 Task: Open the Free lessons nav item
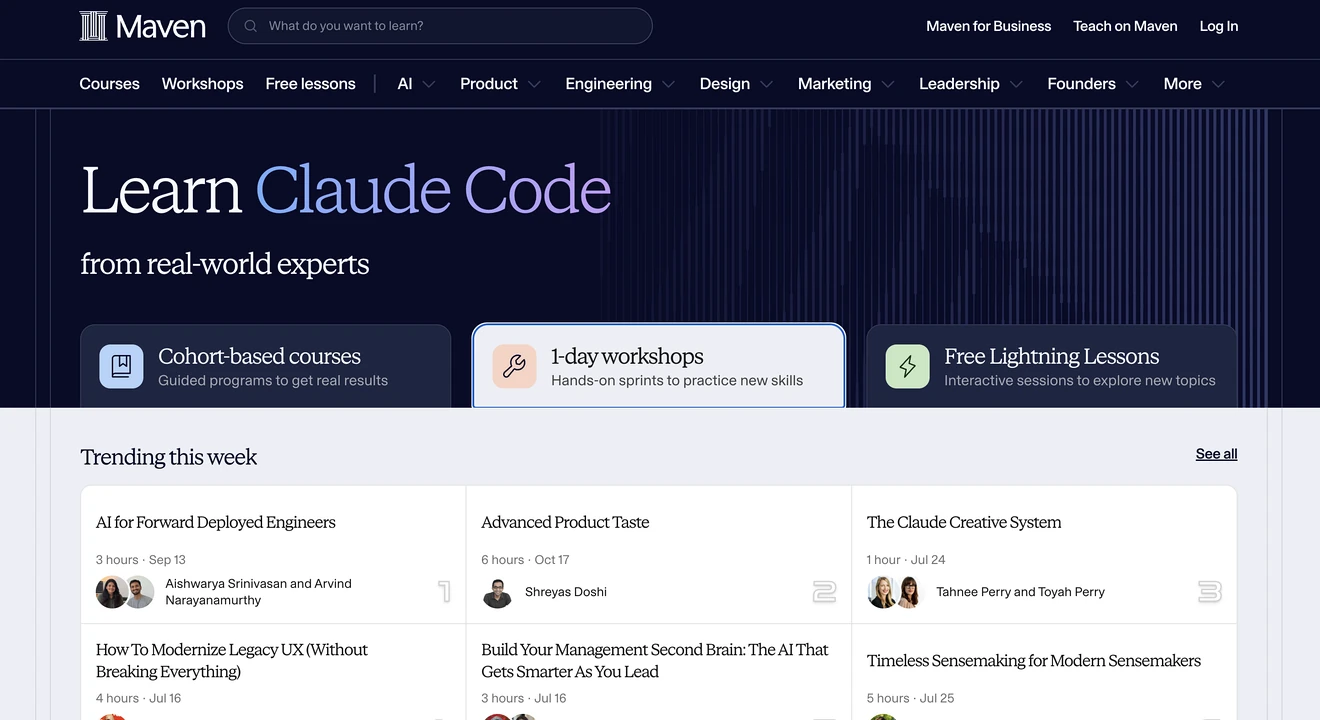(311, 84)
